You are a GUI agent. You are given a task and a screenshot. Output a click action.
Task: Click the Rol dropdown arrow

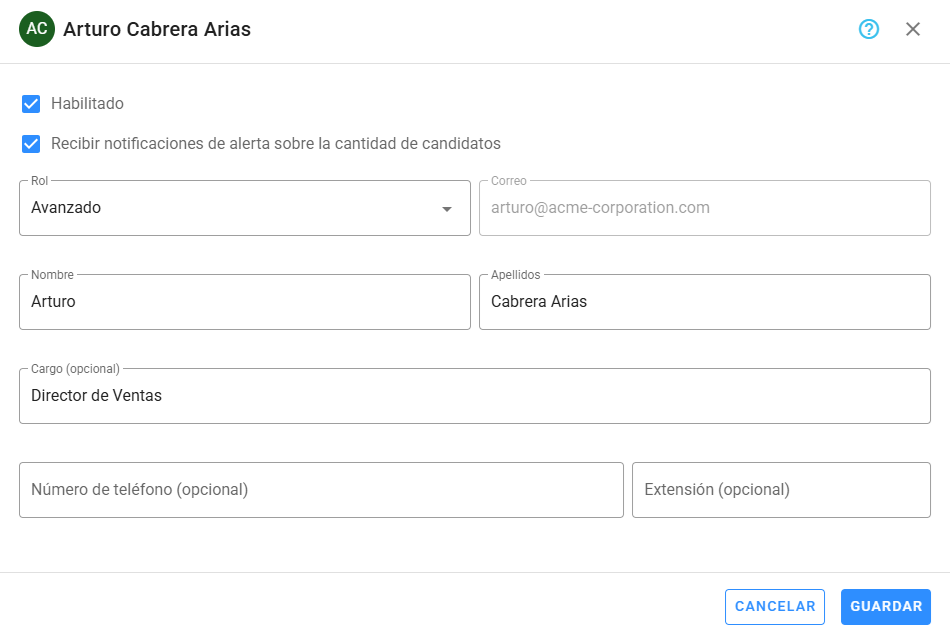click(449, 208)
